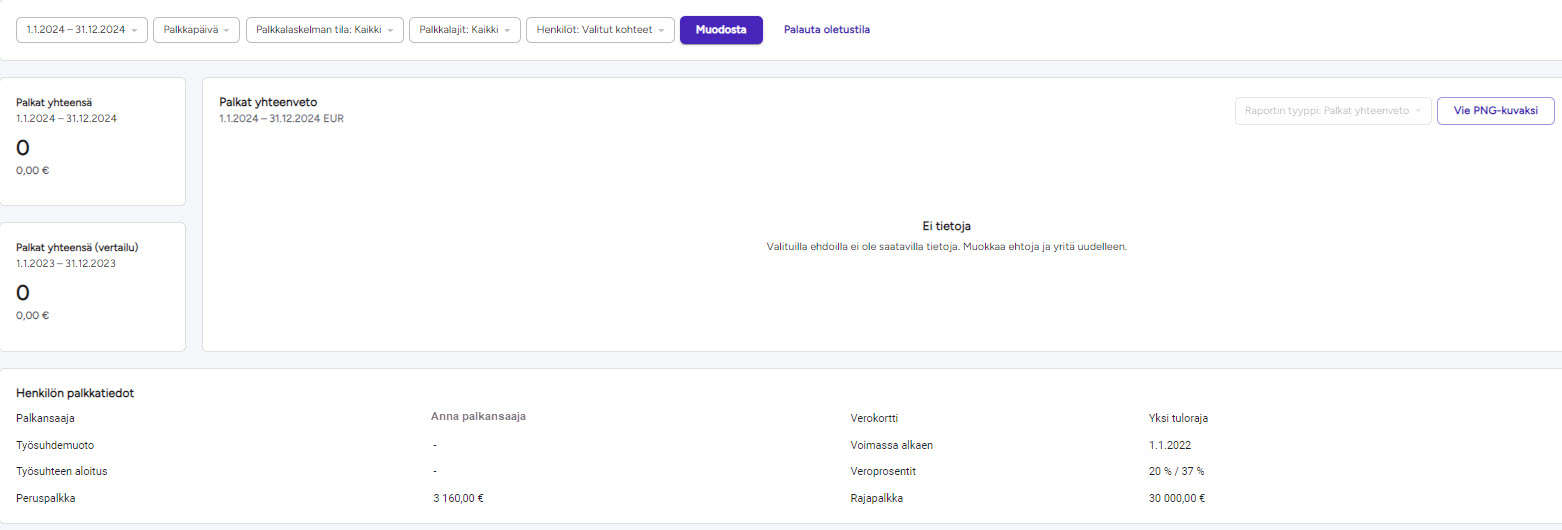Click the Palkat yhteenveto report heading

coord(268,102)
